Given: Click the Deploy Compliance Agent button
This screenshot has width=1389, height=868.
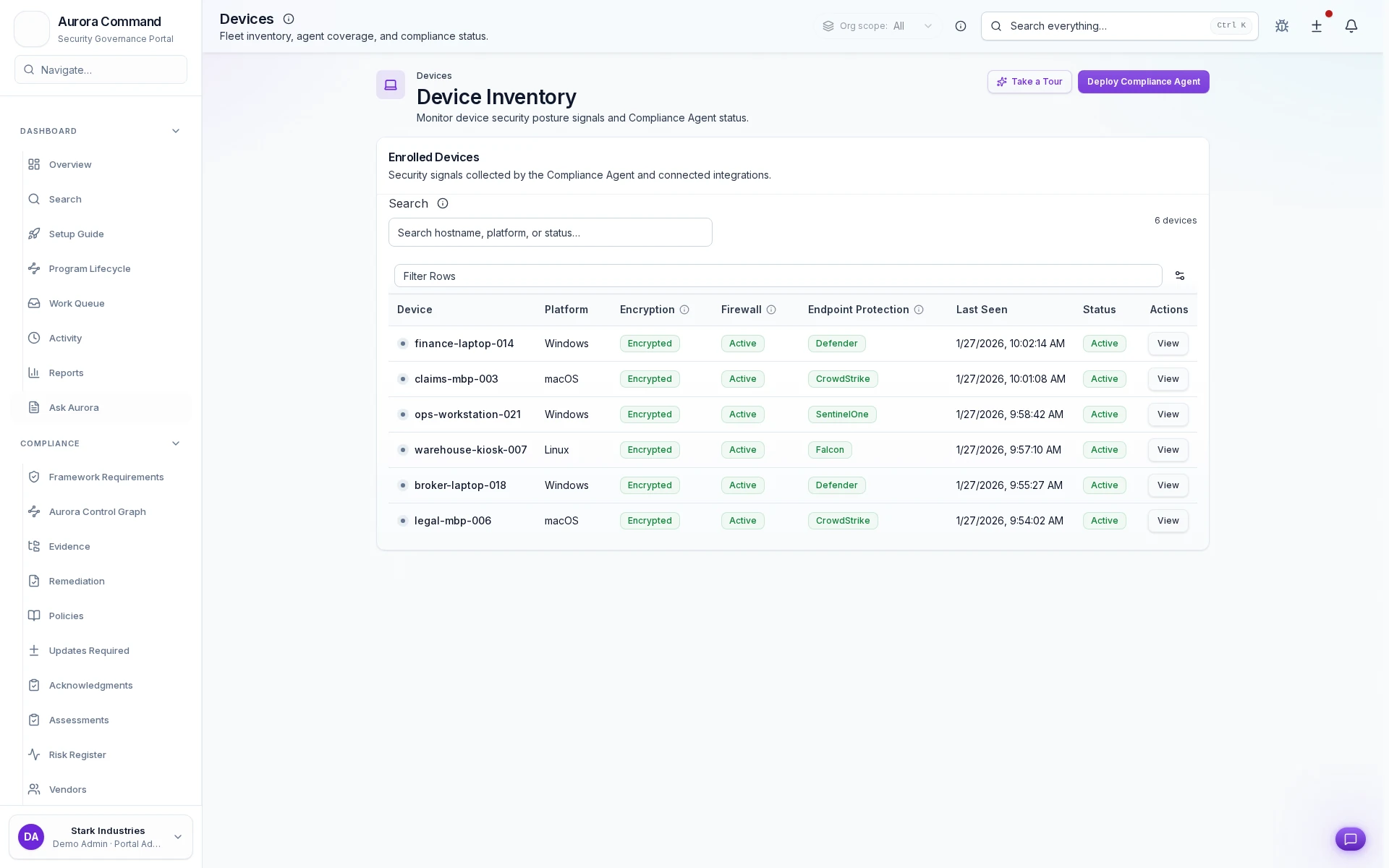Looking at the screenshot, I should coord(1142,82).
